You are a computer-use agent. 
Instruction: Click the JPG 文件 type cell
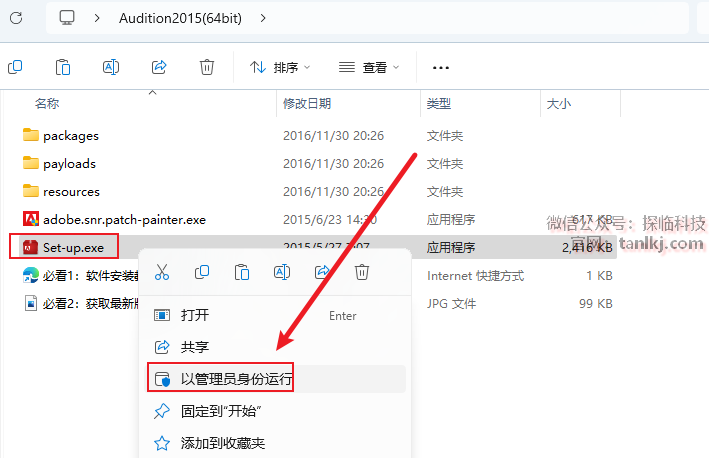[x=451, y=304]
